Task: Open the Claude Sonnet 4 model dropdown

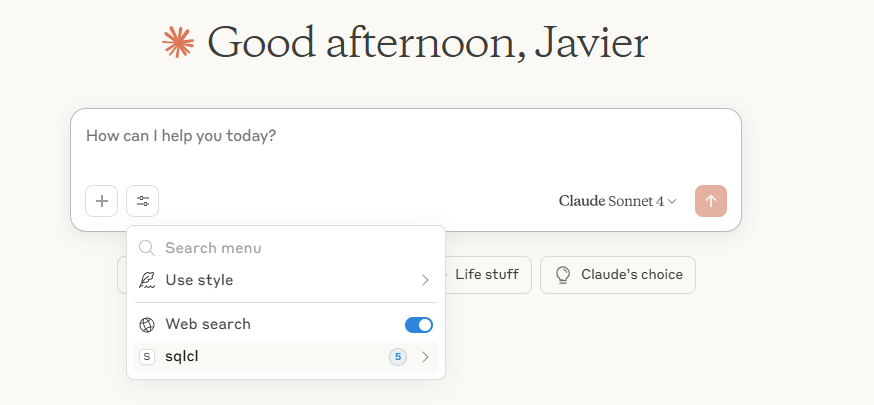Action: (x=617, y=201)
